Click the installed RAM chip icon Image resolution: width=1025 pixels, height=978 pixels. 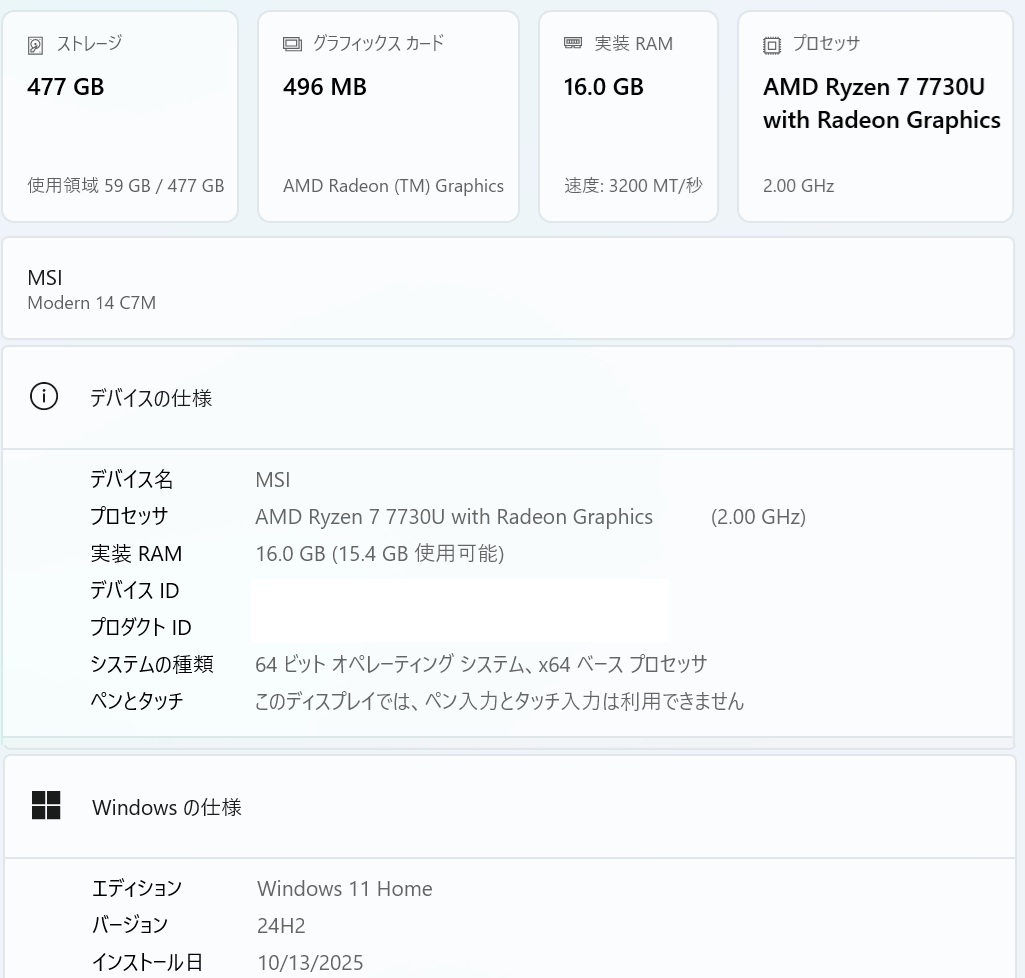pyautogui.click(x=573, y=43)
